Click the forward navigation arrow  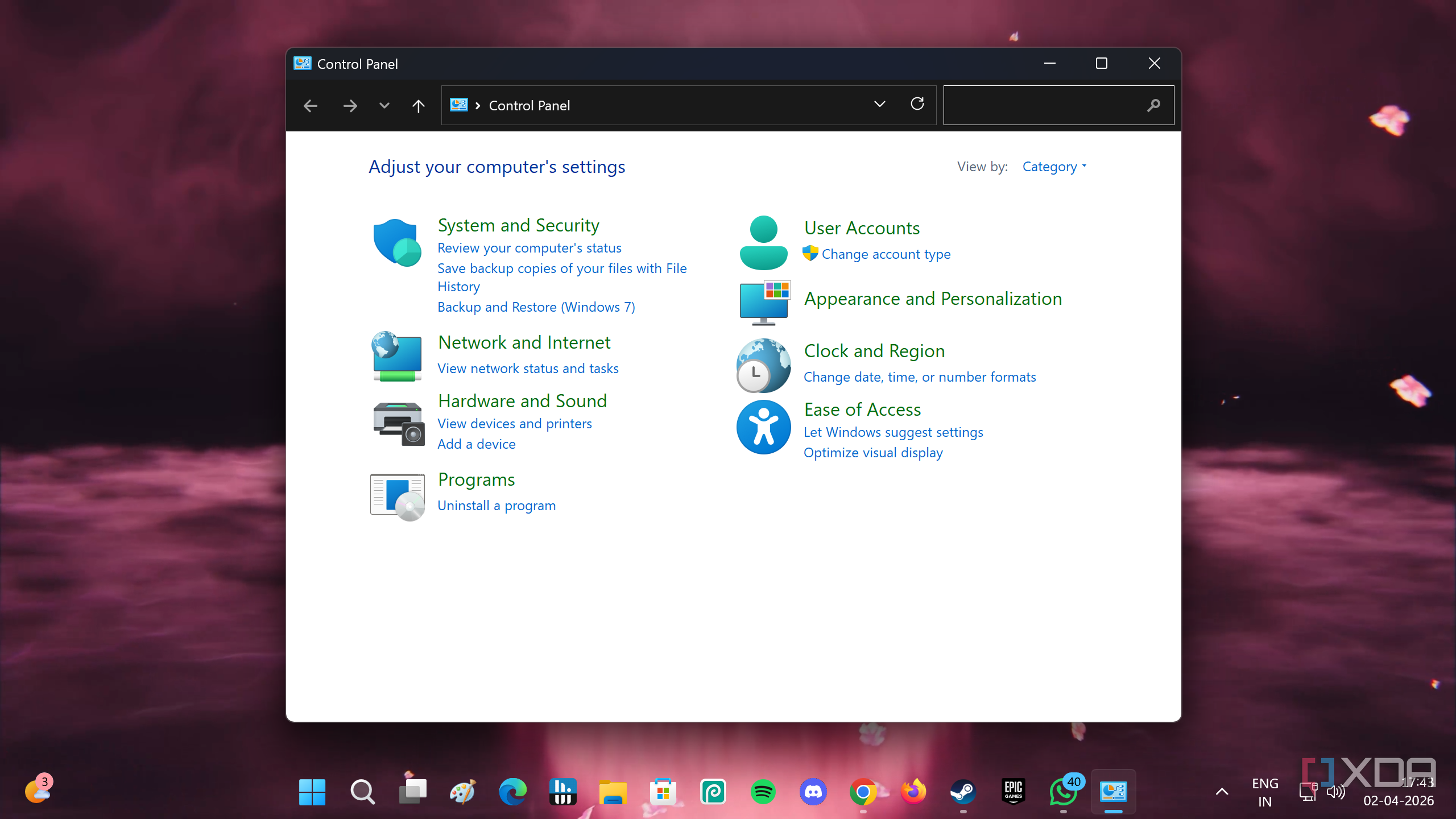[x=350, y=106]
